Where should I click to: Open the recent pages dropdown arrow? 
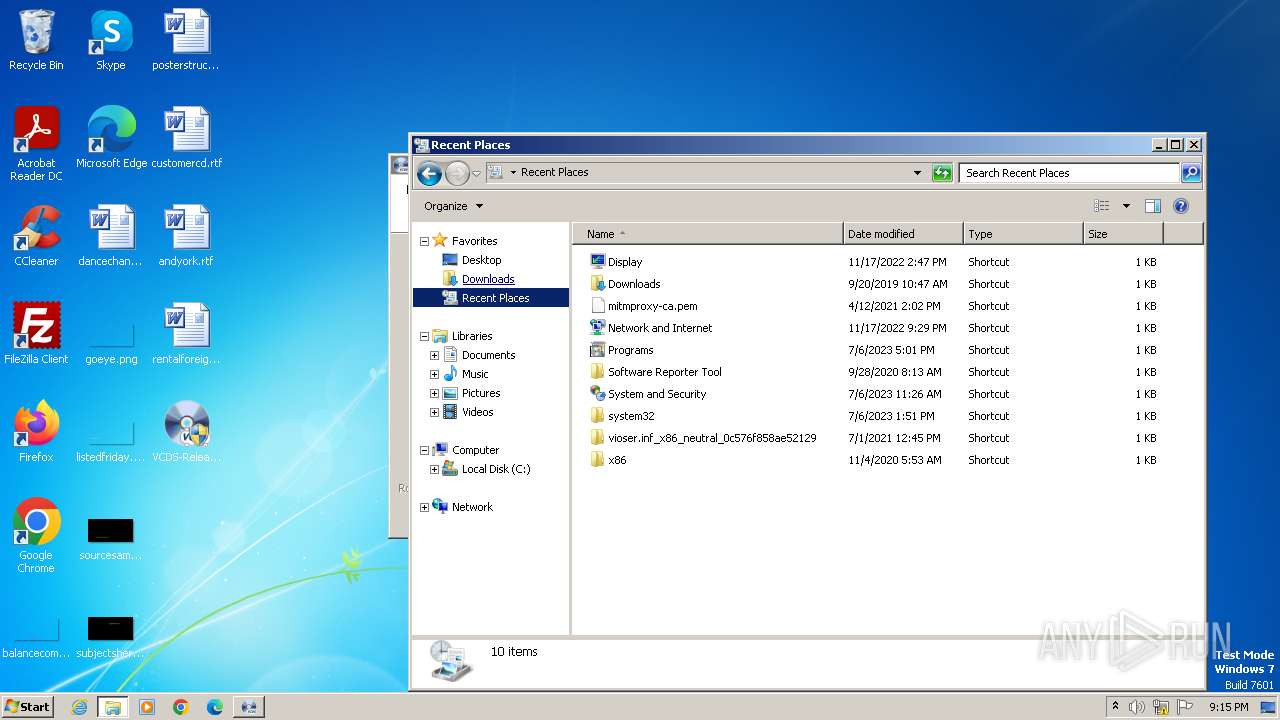(x=476, y=173)
